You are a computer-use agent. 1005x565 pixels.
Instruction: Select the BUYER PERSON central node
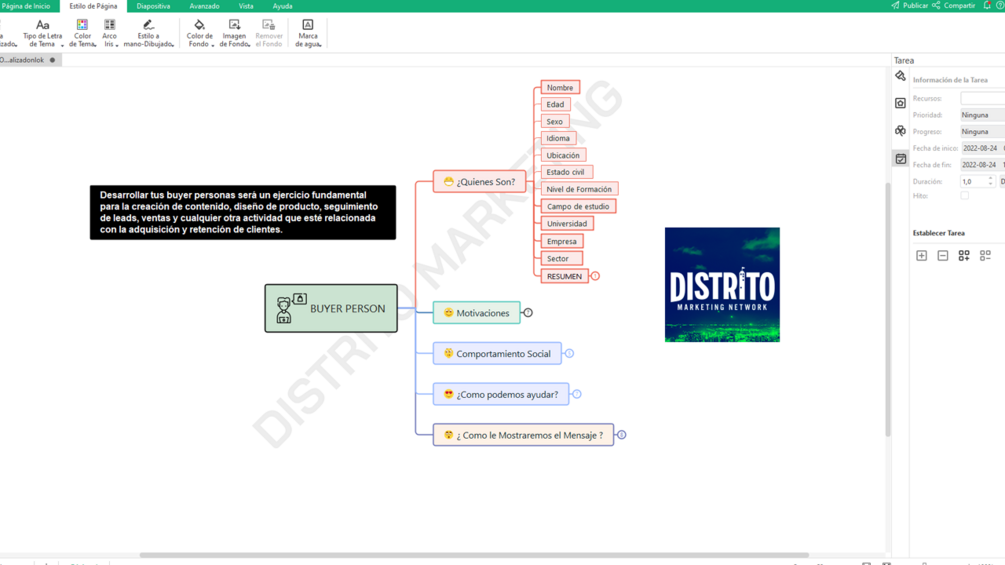[x=331, y=308]
